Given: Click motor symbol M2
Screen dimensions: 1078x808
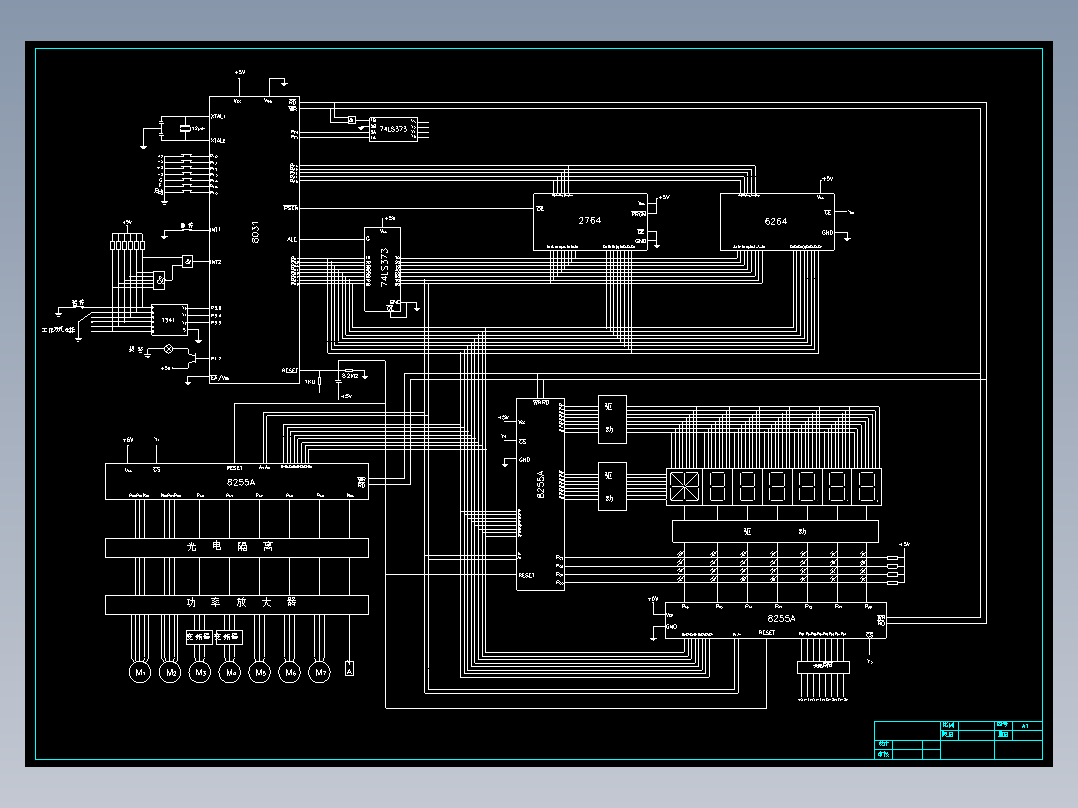Looking at the screenshot, I should pos(170,672).
